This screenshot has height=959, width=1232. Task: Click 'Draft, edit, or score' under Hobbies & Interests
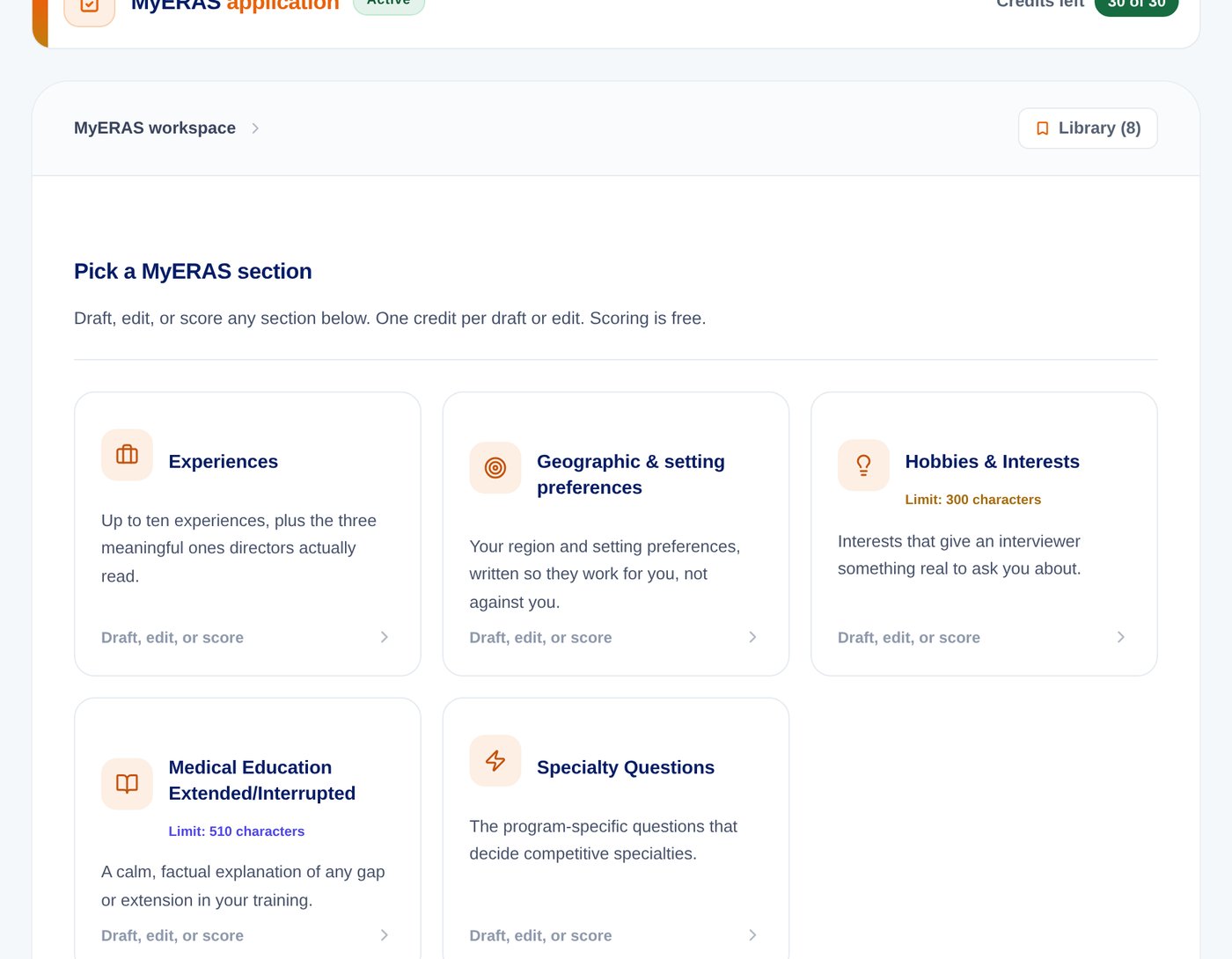909,638
